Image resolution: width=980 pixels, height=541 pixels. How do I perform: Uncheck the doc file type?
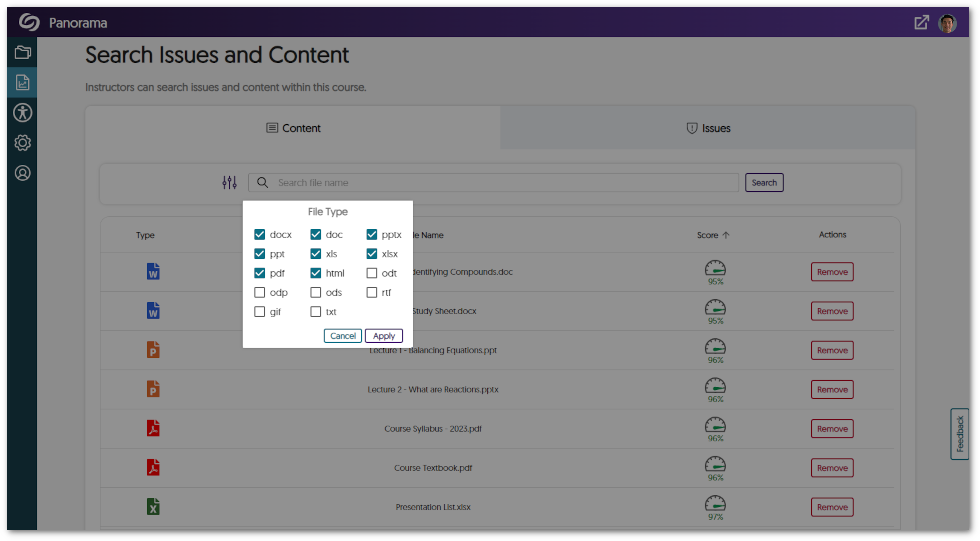pyautogui.click(x=316, y=234)
